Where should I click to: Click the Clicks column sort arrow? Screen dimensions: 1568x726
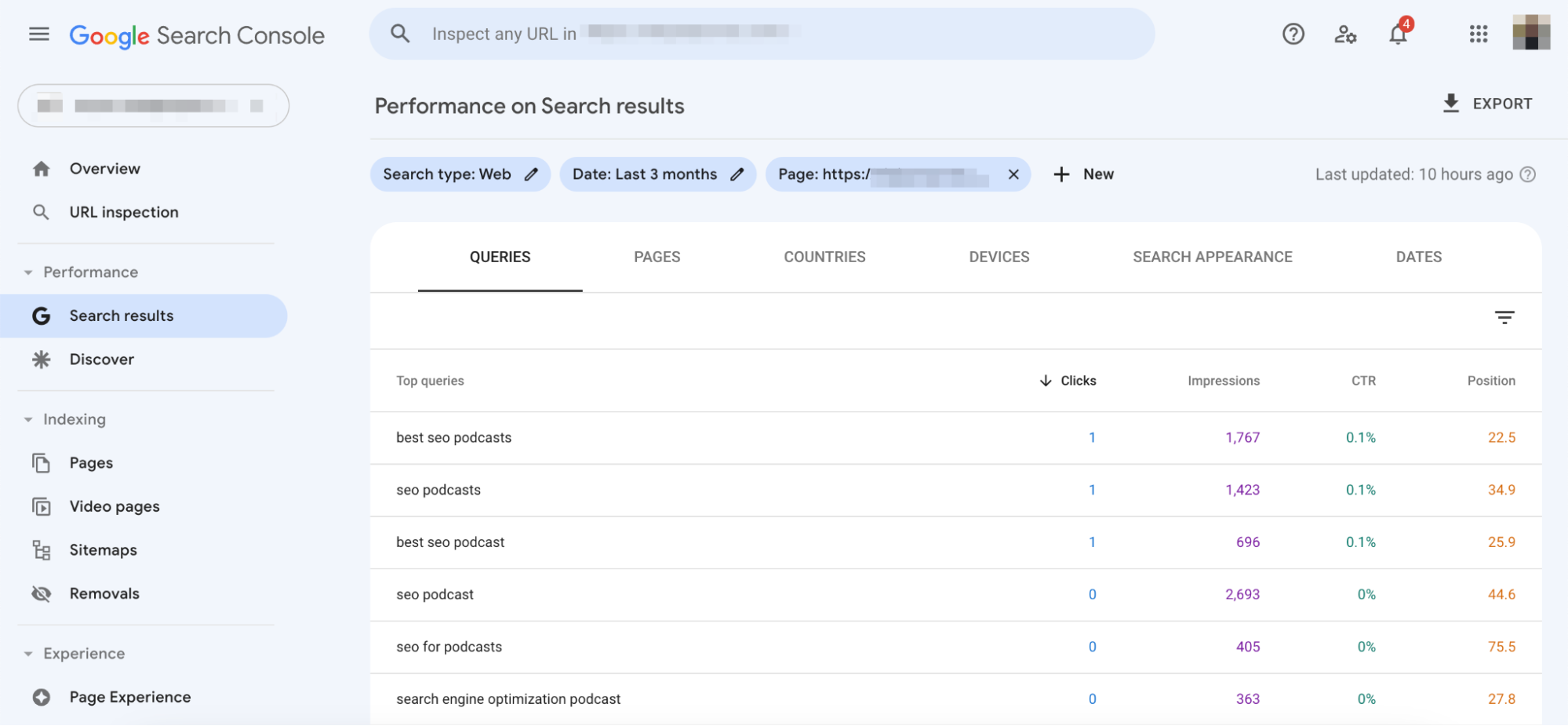click(1045, 381)
